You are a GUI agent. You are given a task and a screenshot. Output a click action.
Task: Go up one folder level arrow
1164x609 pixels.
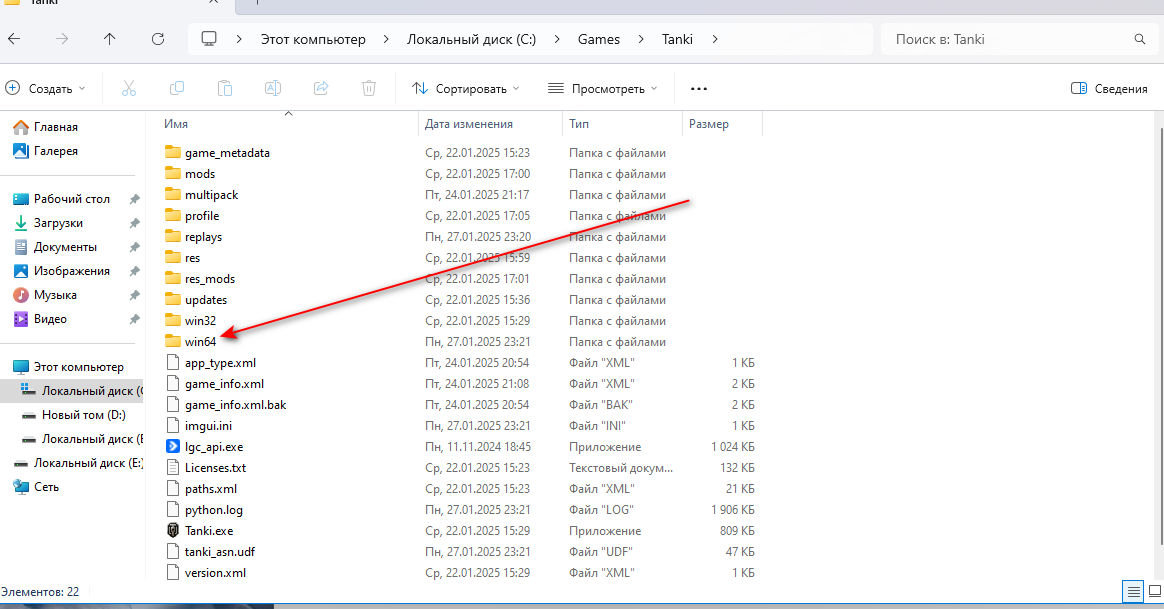click(110, 39)
